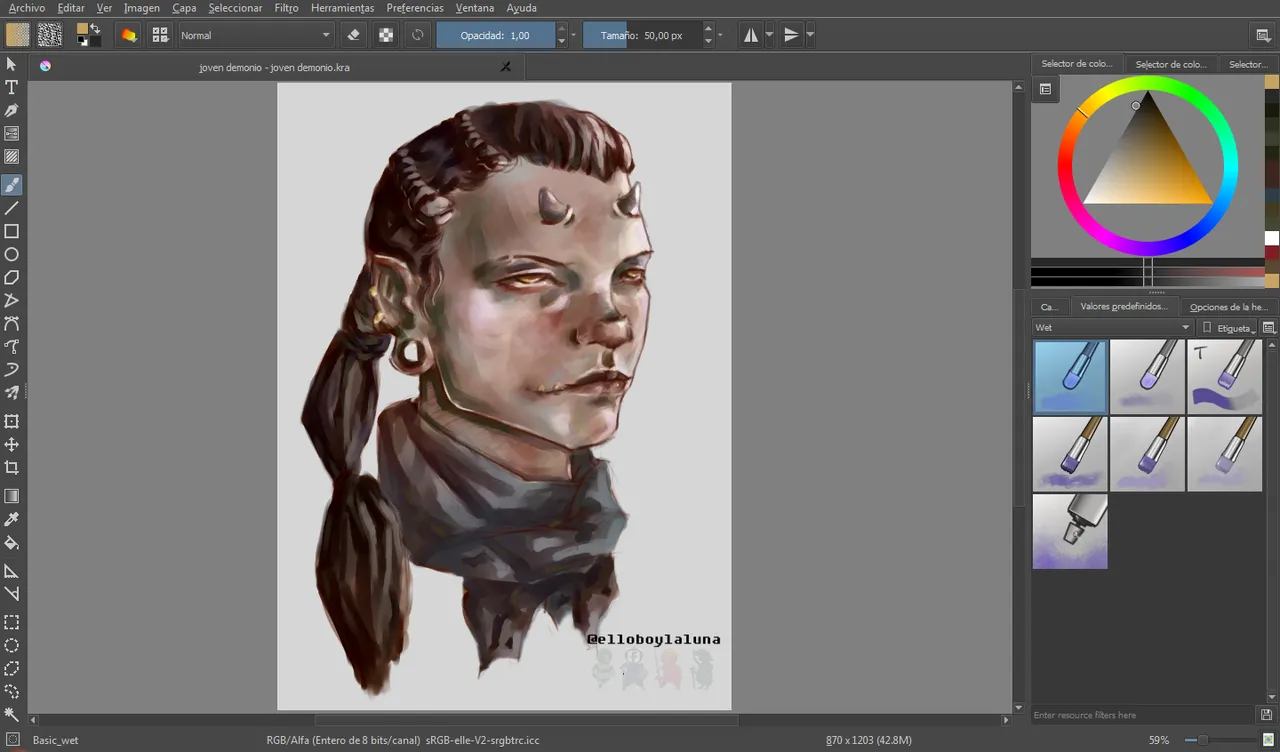Open the Archivo menu
This screenshot has width=1280, height=752.
coord(27,8)
